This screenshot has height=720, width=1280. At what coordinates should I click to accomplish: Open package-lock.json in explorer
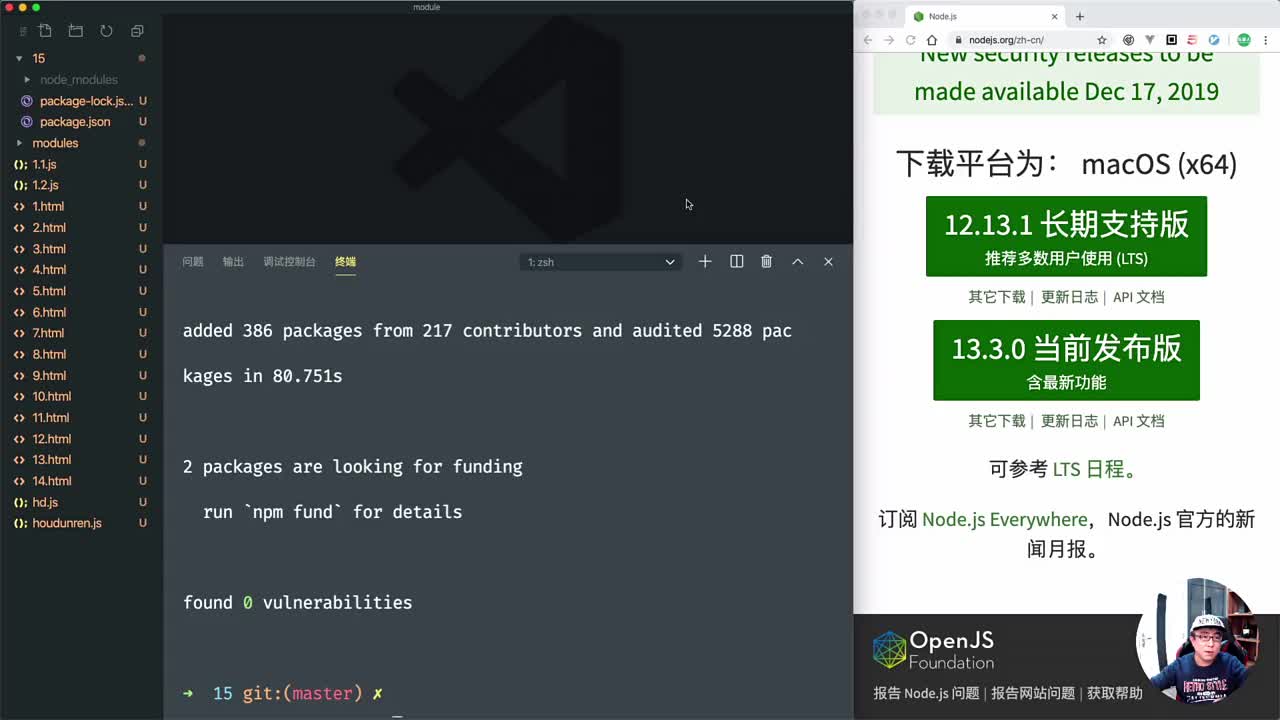[x=82, y=101]
